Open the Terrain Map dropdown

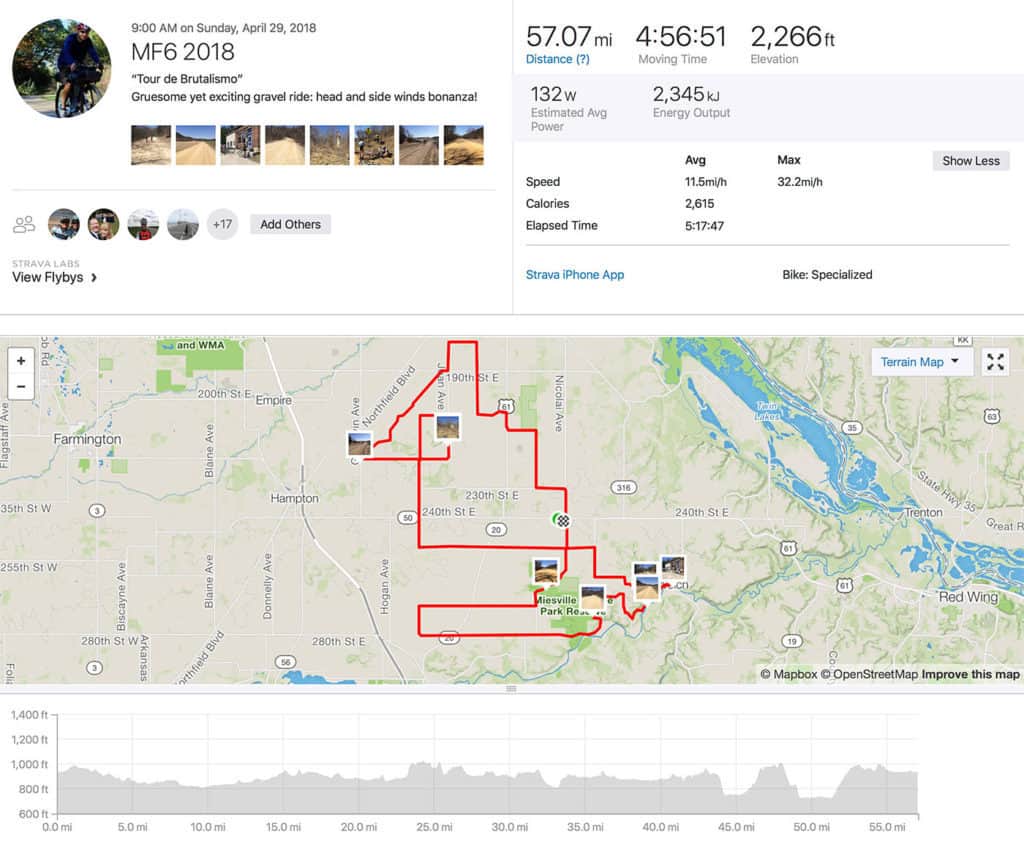click(x=920, y=362)
